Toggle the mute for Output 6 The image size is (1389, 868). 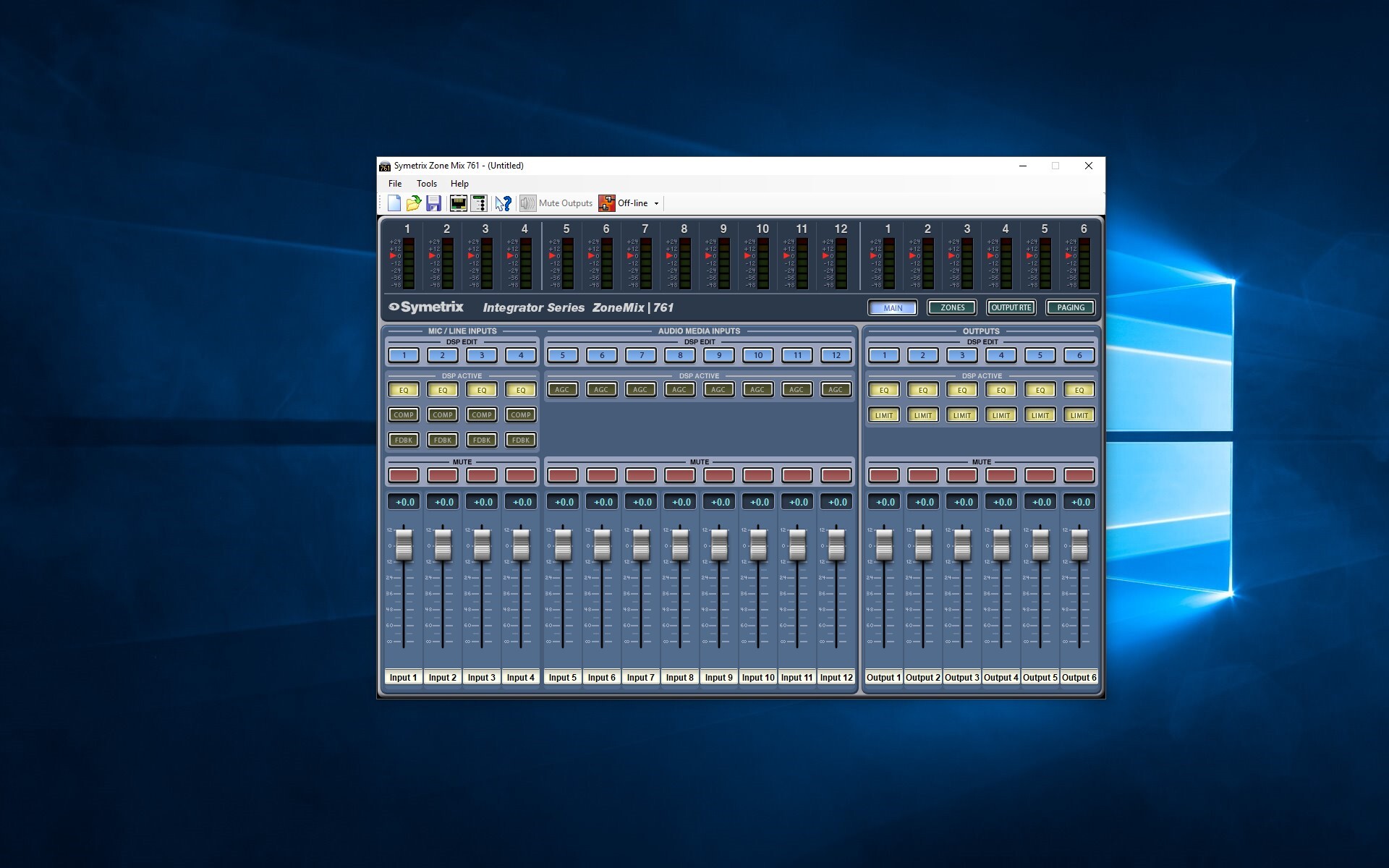click(x=1079, y=475)
